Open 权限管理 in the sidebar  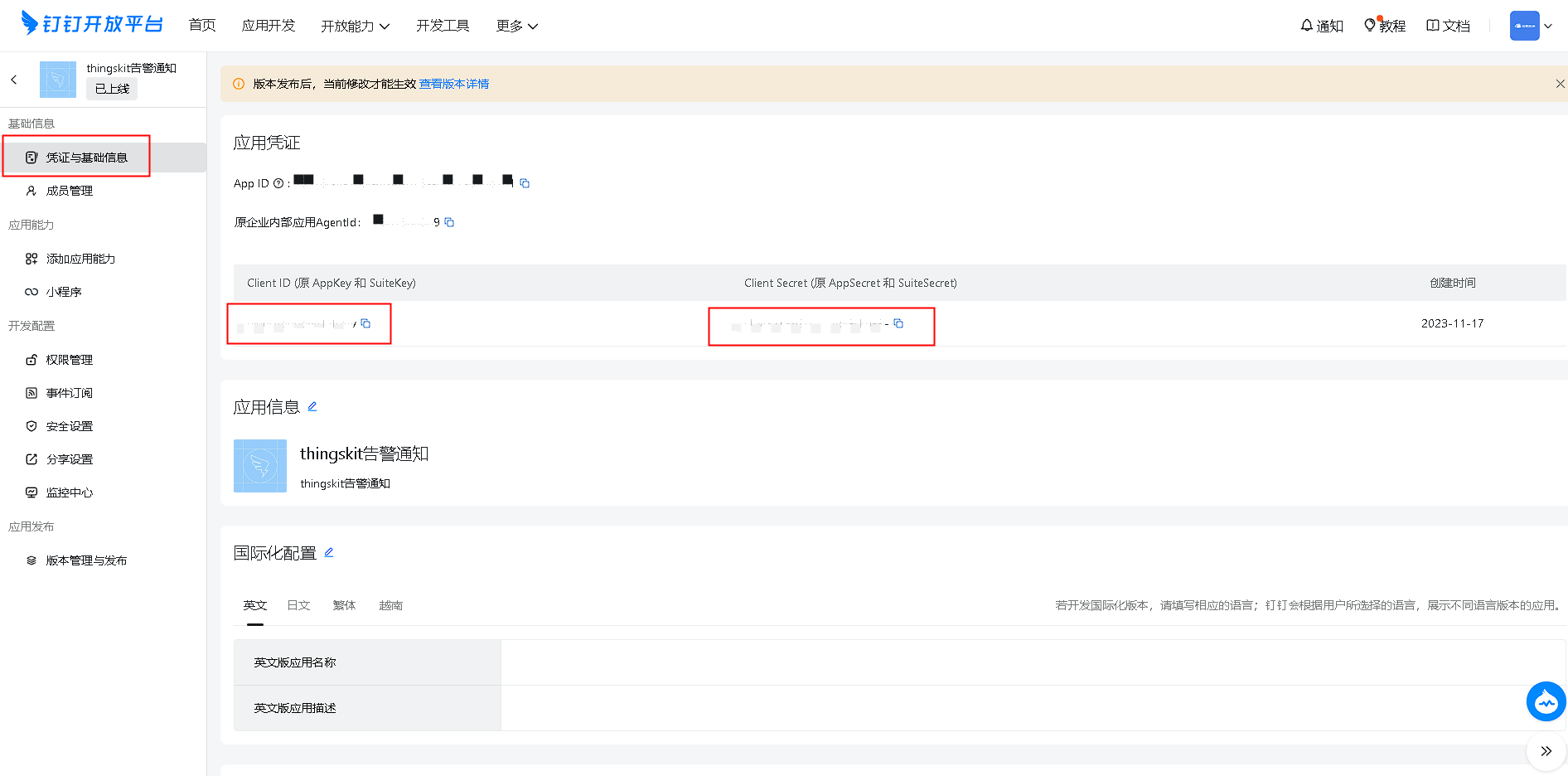click(70, 360)
